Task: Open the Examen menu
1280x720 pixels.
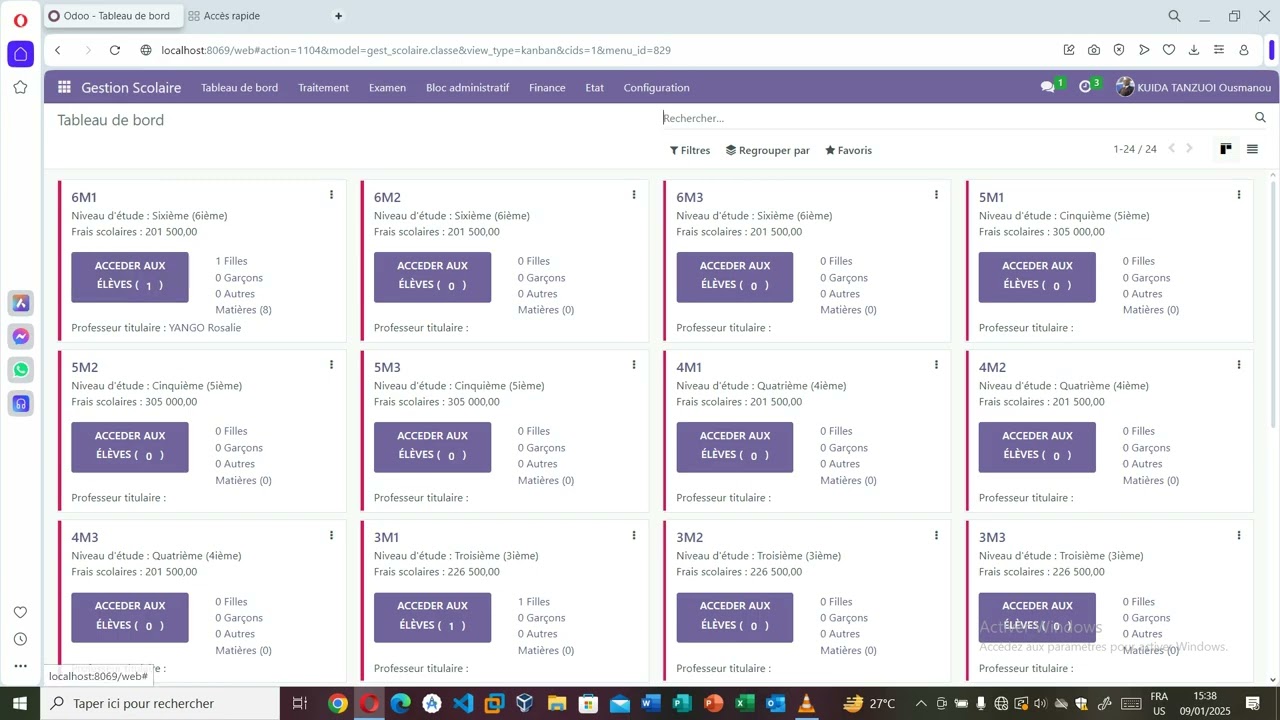Action: 387,87
